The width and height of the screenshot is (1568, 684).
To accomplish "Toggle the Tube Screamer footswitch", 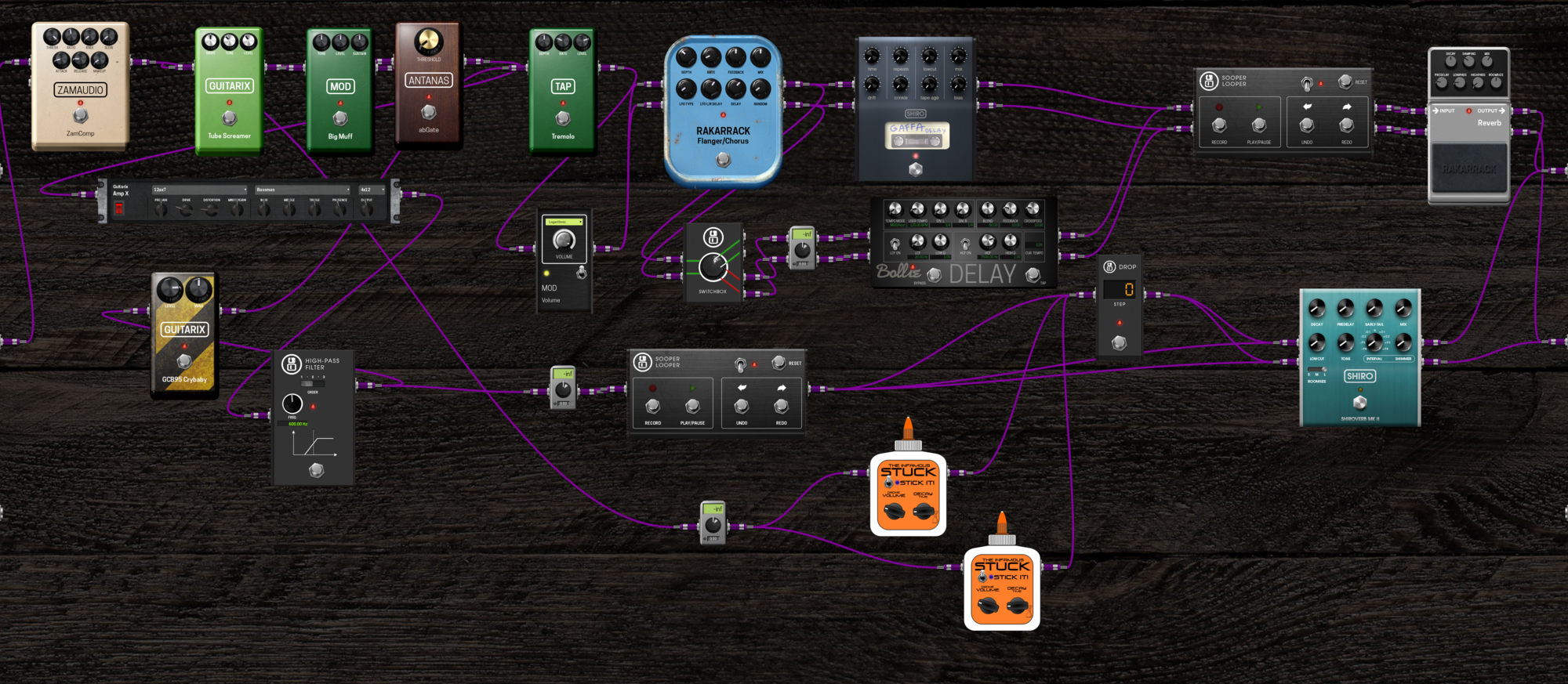I will [229, 118].
